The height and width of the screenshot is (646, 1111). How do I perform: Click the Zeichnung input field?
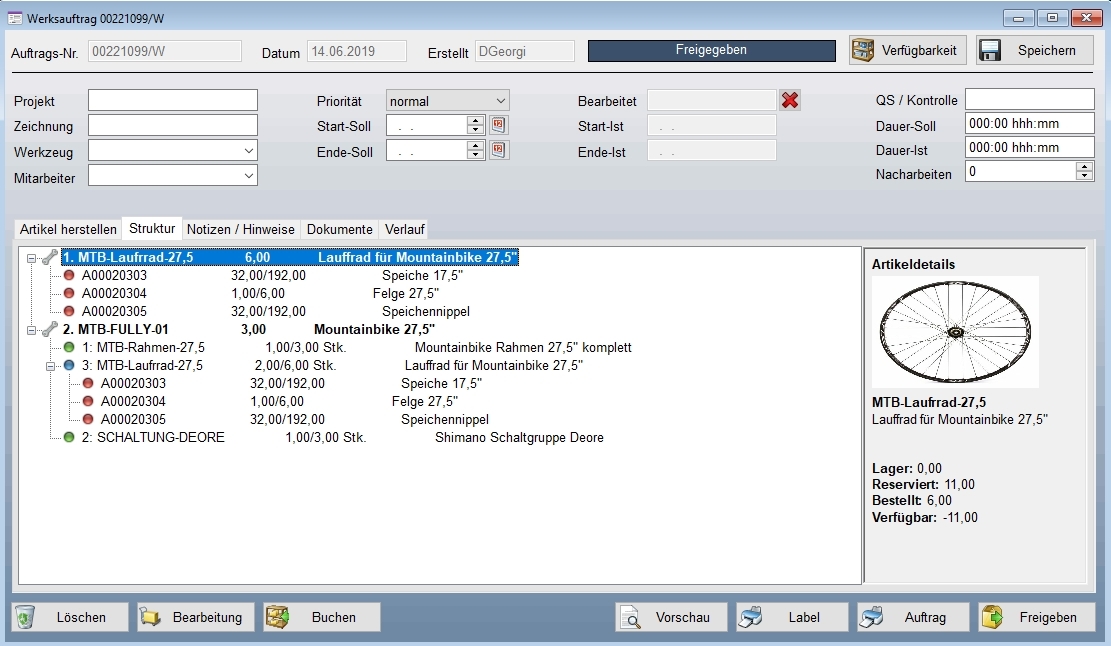tap(173, 125)
